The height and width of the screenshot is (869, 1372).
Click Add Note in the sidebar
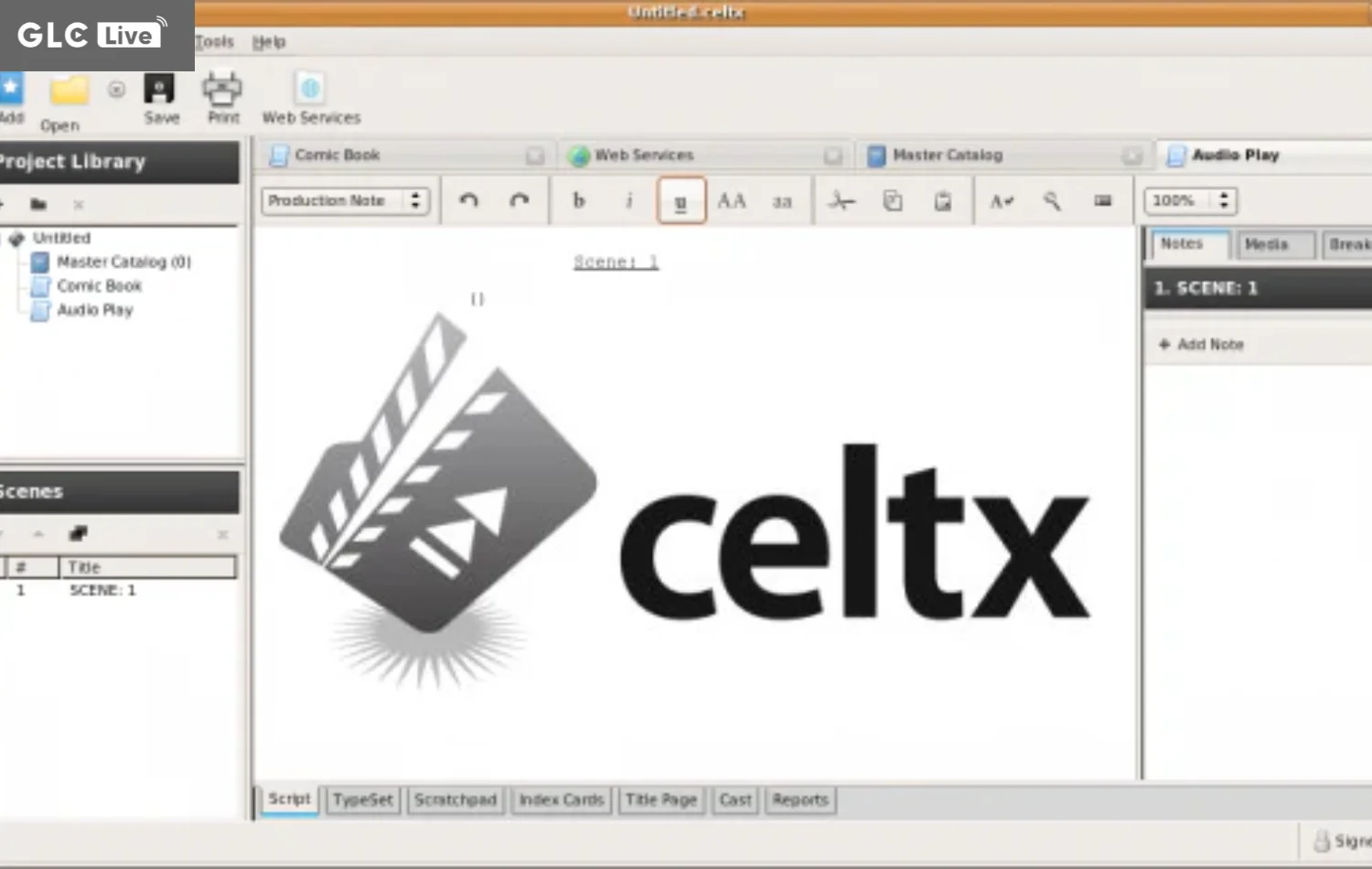[1201, 345]
